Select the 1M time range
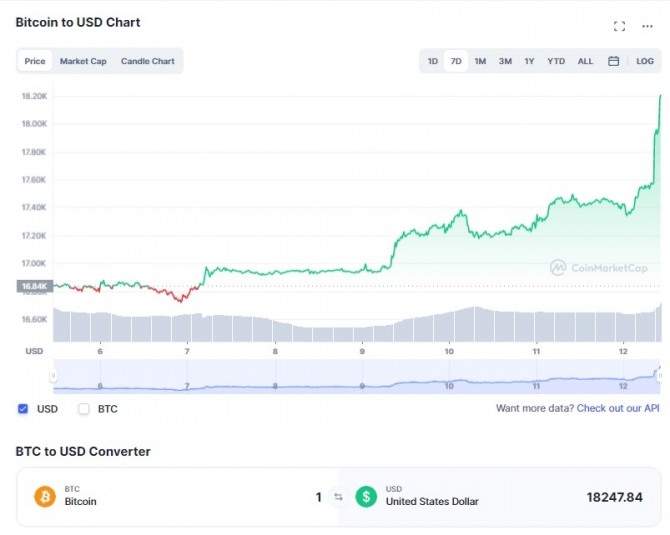The image size is (670, 535). pyautogui.click(x=480, y=61)
